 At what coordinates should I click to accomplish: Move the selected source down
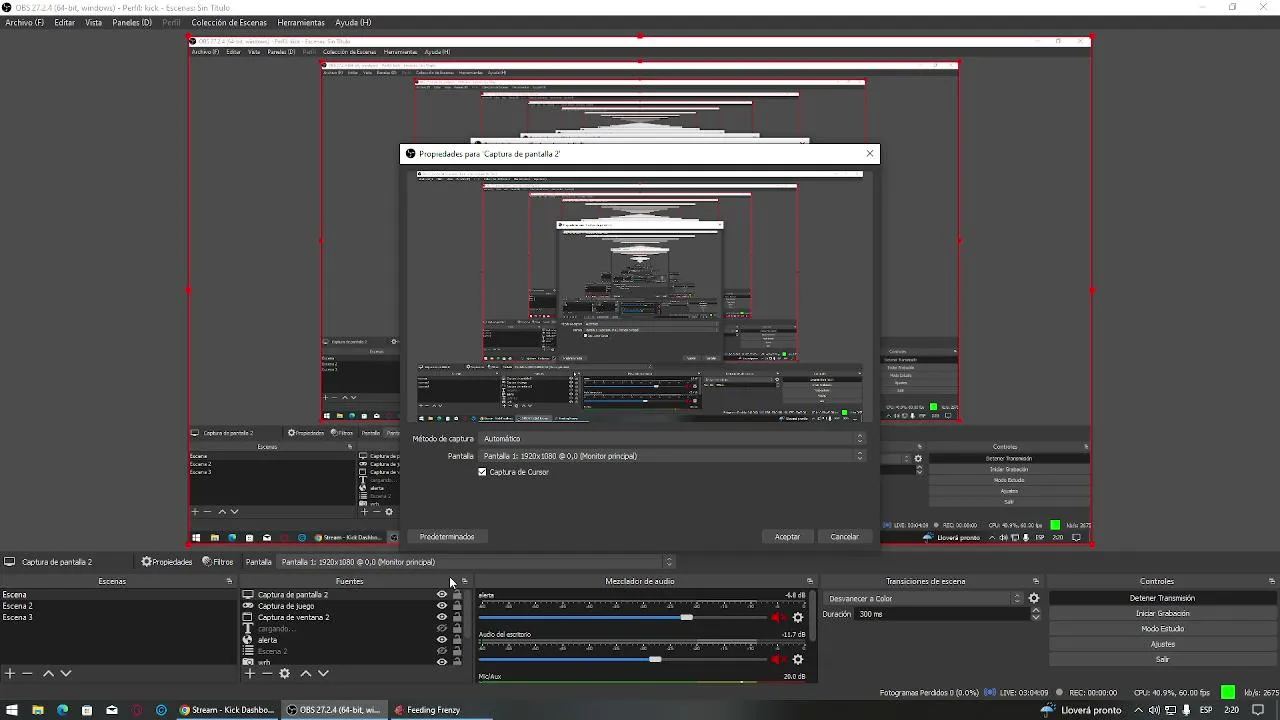tap(323, 674)
